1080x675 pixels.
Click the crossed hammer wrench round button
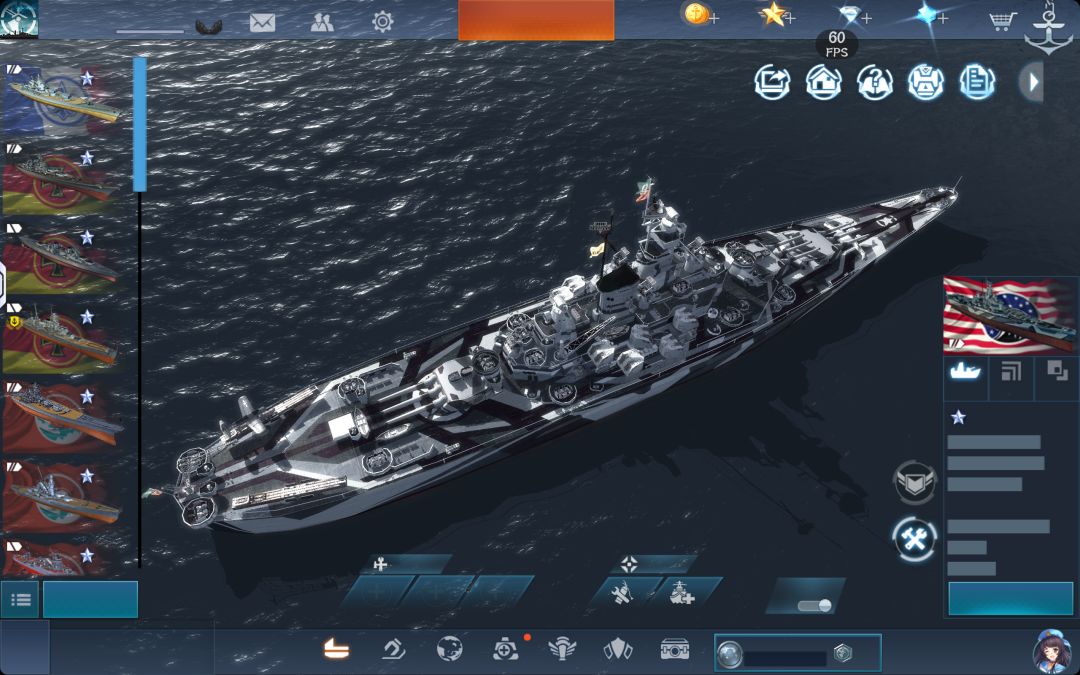[915, 540]
